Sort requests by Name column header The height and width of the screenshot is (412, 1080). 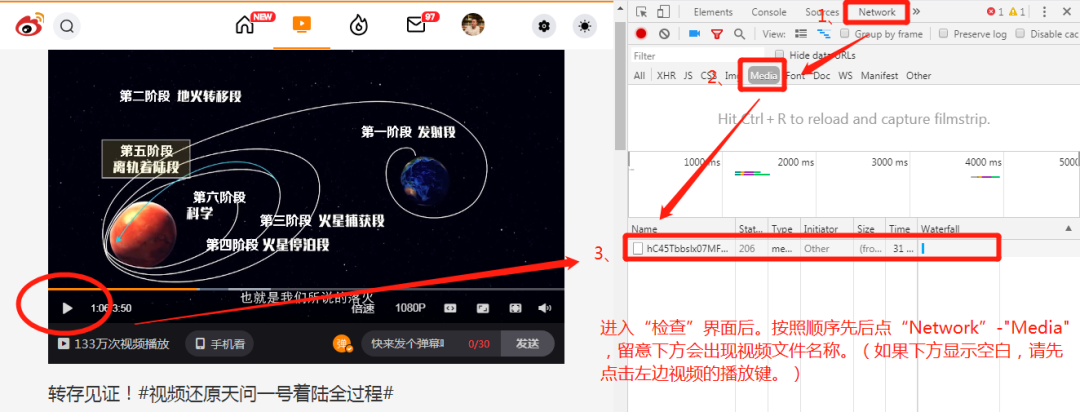[x=682, y=228]
